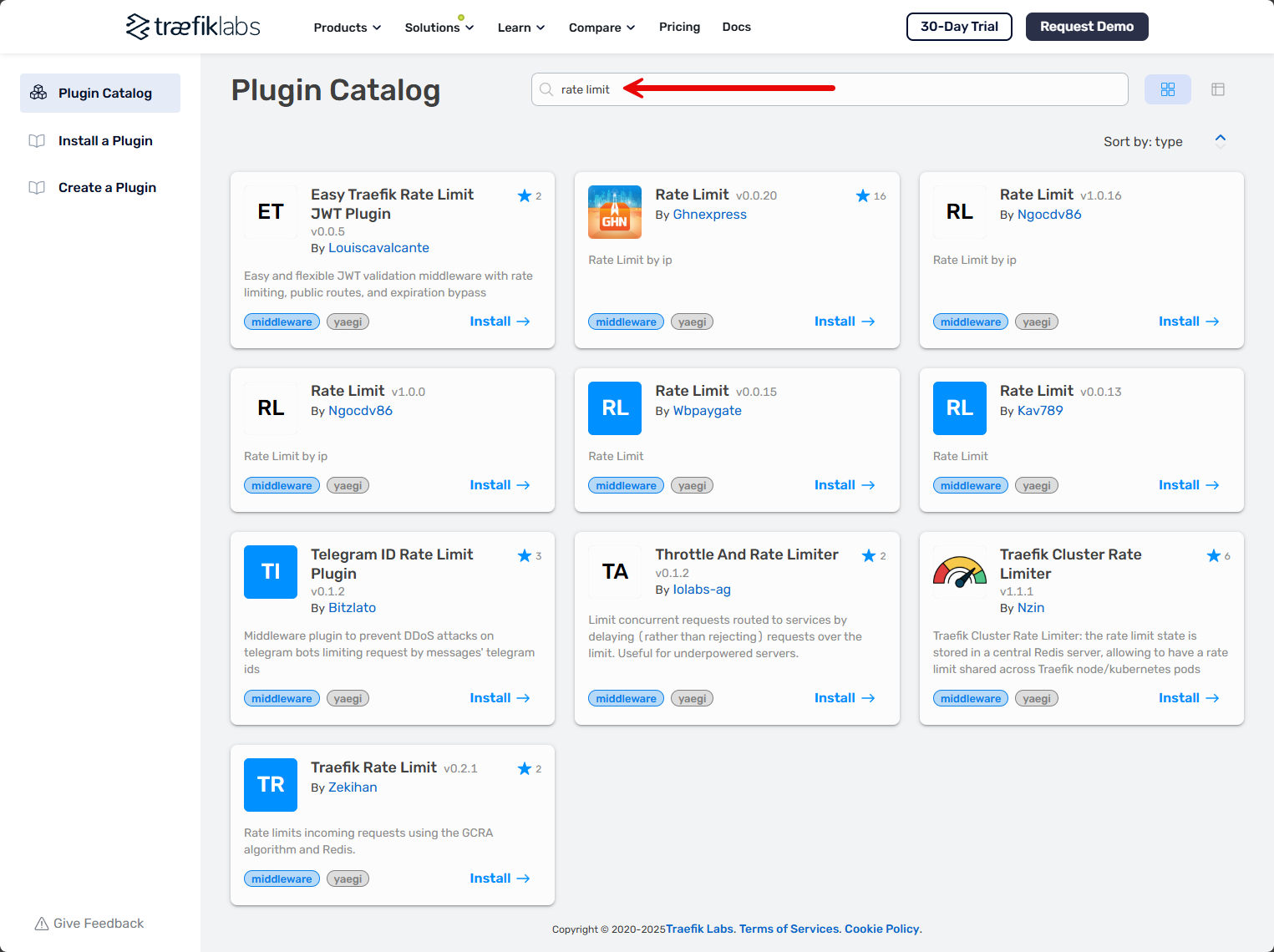Viewport: 1274px width, 952px height.
Task: Open the Compare dropdown menu
Action: [x=601, y=28]
